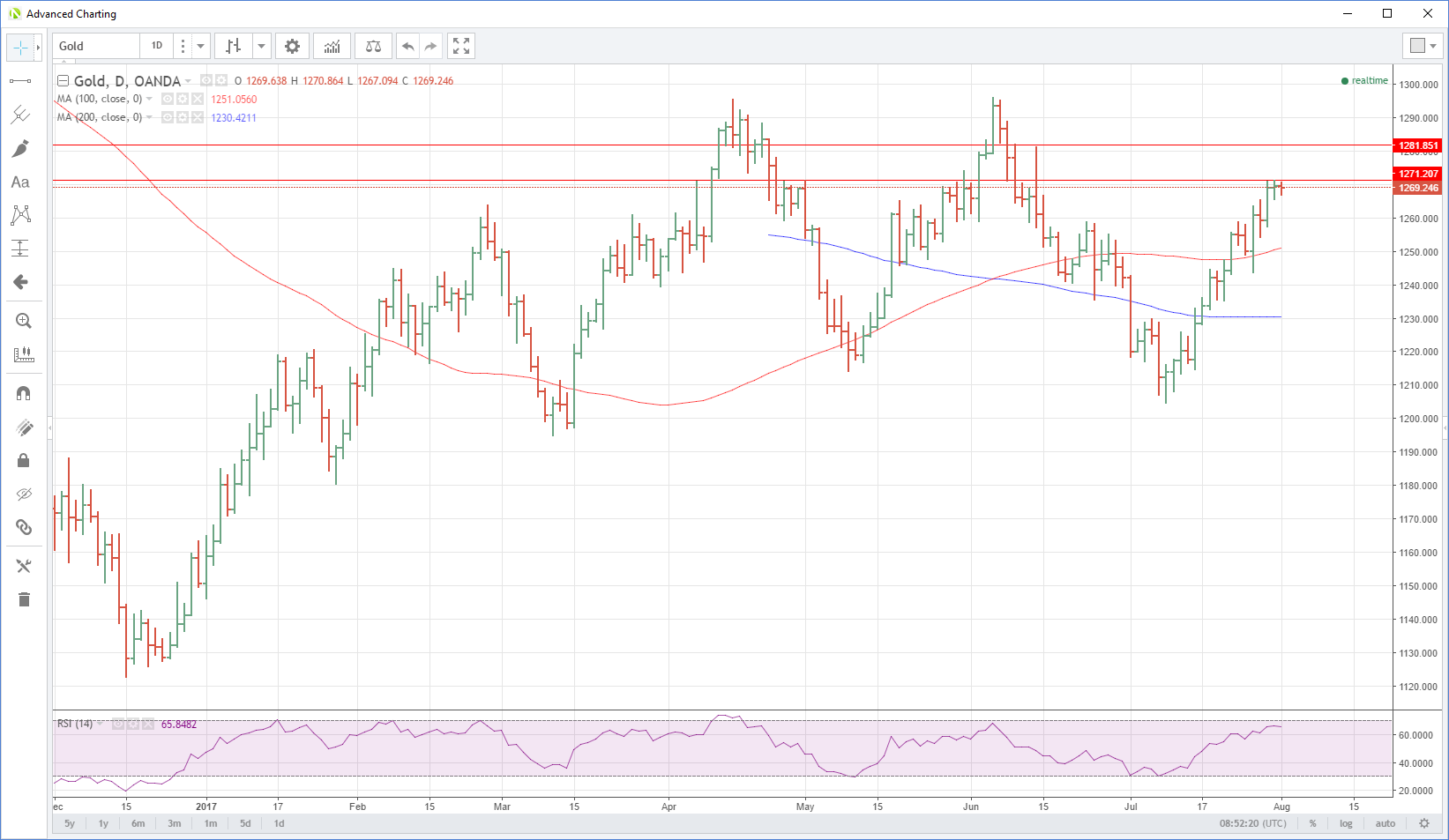Image resolution: width=1449 pixels, height=840 pixels.
Task: Choose the pitchfork drawing tool
Action: (20, 115)
